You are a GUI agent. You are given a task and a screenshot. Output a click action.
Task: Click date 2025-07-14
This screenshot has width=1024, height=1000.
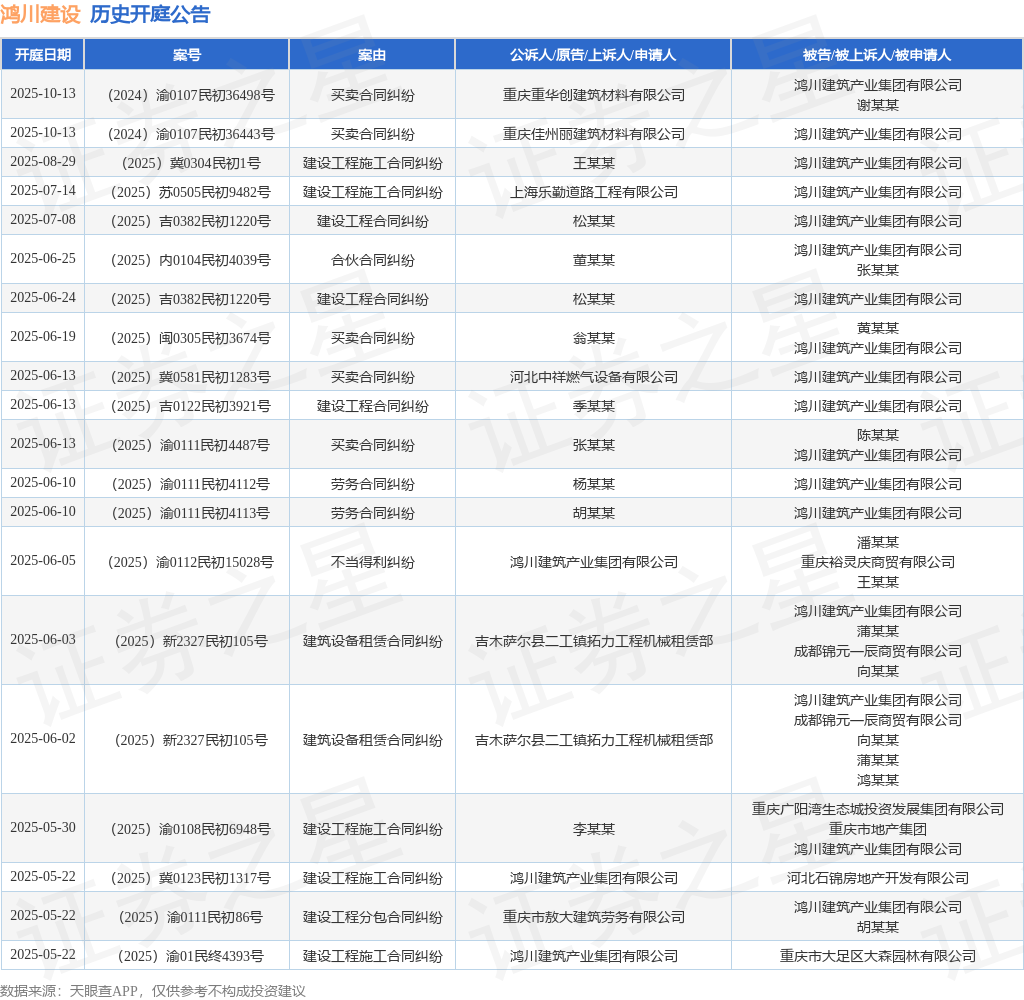tap(43, 190)
